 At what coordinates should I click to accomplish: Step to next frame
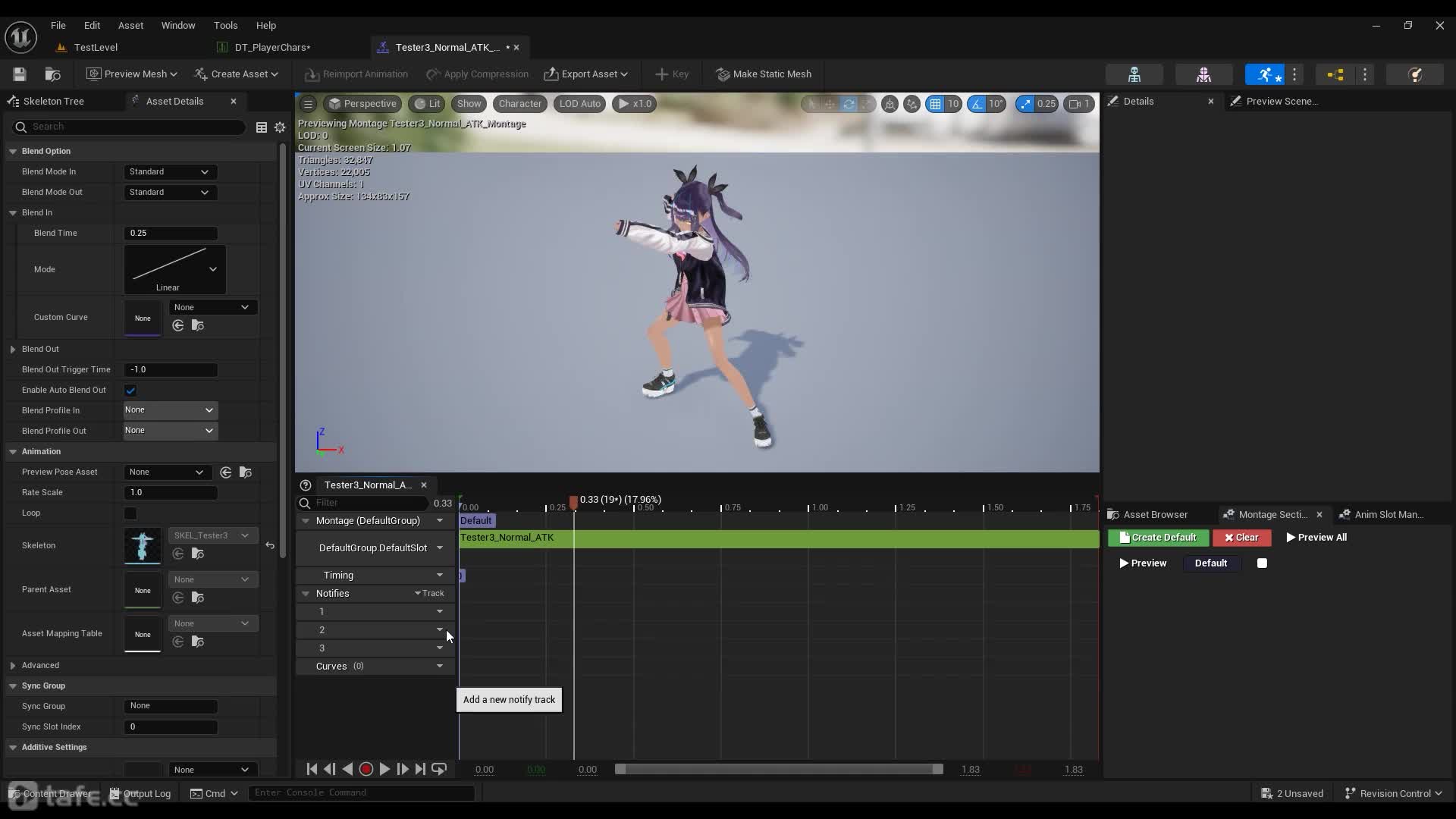click(403, 769)
